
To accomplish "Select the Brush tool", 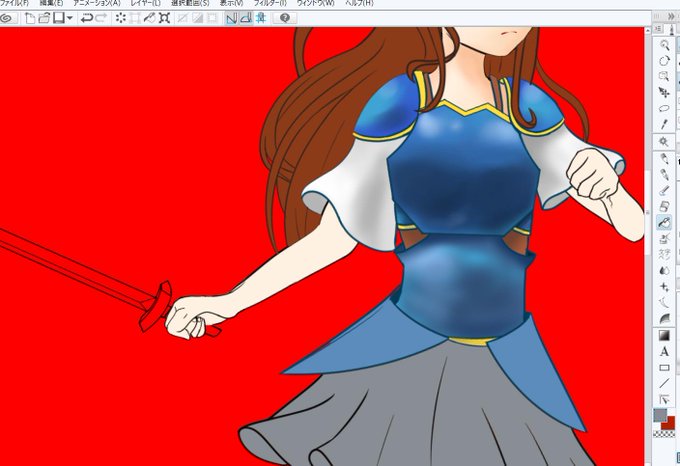I will [x=664, y=191].
